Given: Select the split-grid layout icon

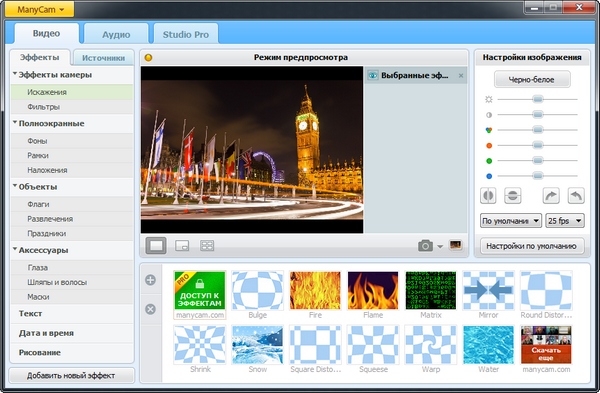Looking at the screenshot, I should pyautogui.click(x=207, y=246).
